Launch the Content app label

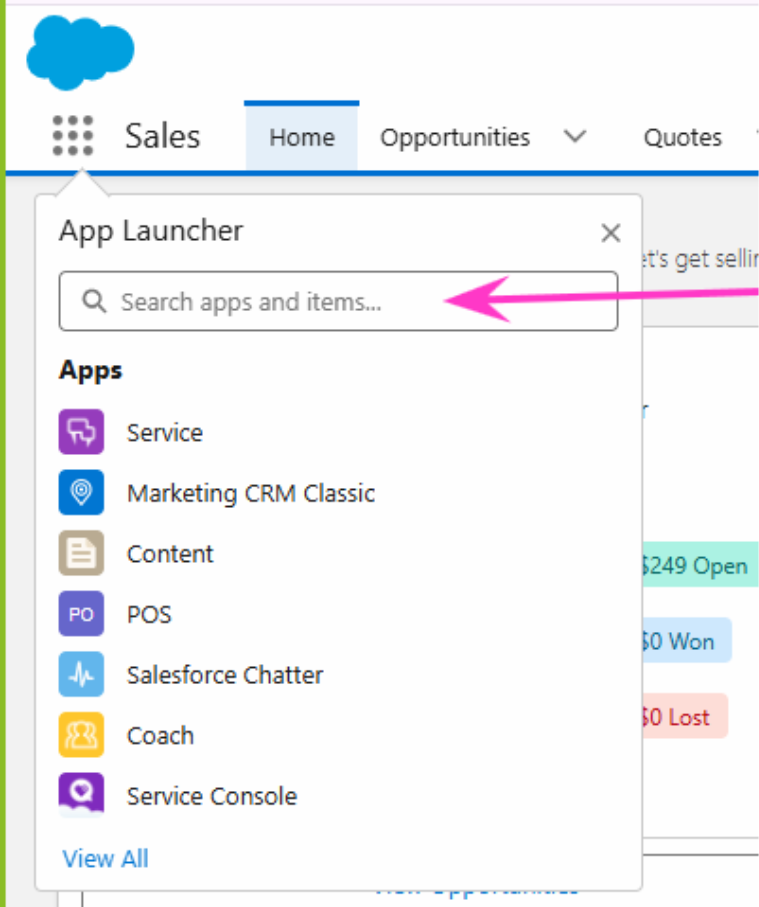pyautogui.click(x=170, y=554)
